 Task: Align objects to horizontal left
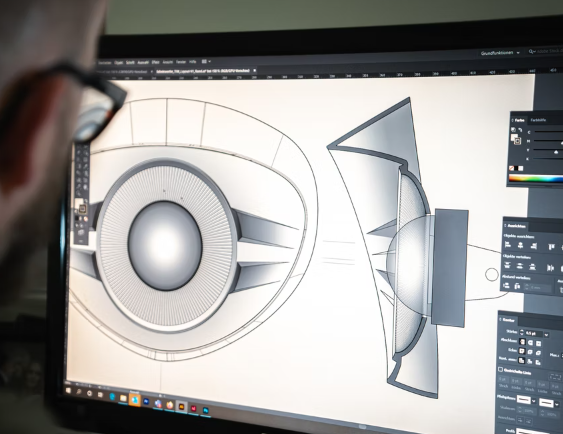click(508, 245)
